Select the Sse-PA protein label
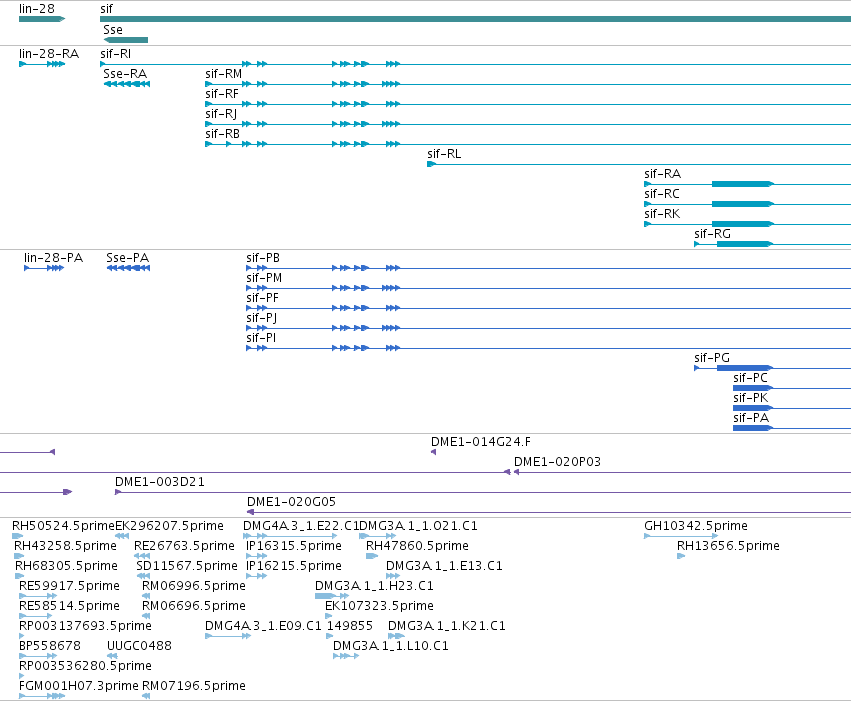This screenshot has height=701, width=851. 128,258
